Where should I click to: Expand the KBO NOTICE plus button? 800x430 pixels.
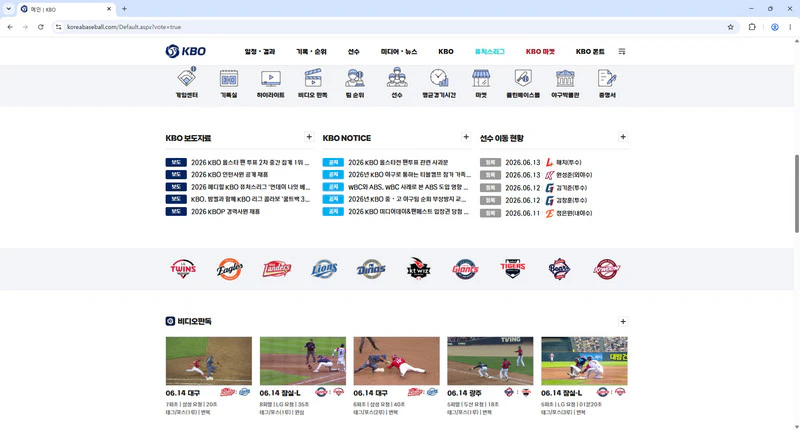466,137
